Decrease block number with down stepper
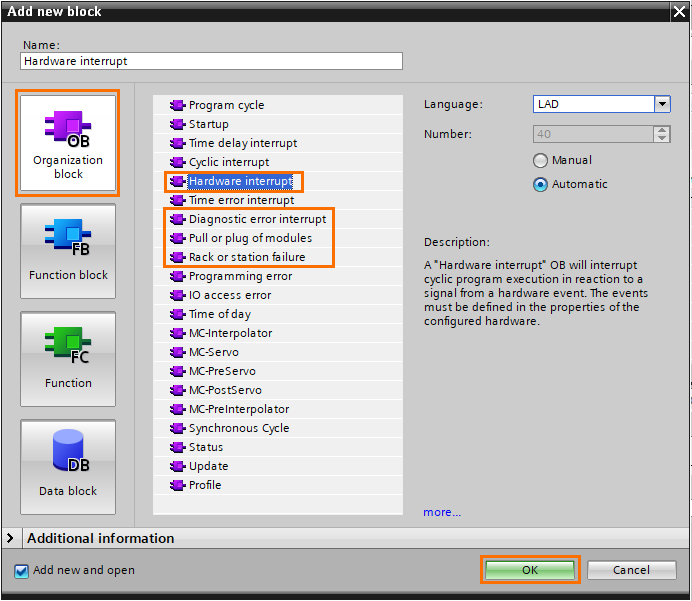 point(662,138)
